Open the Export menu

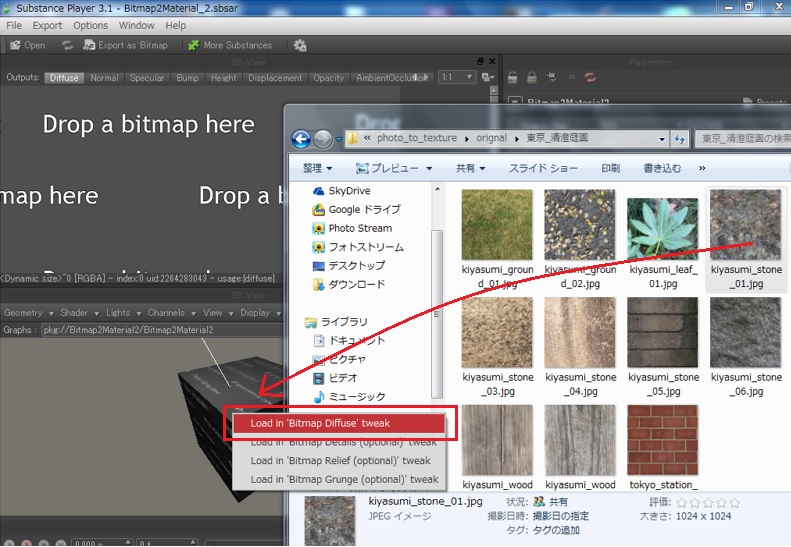click(47, 25)
